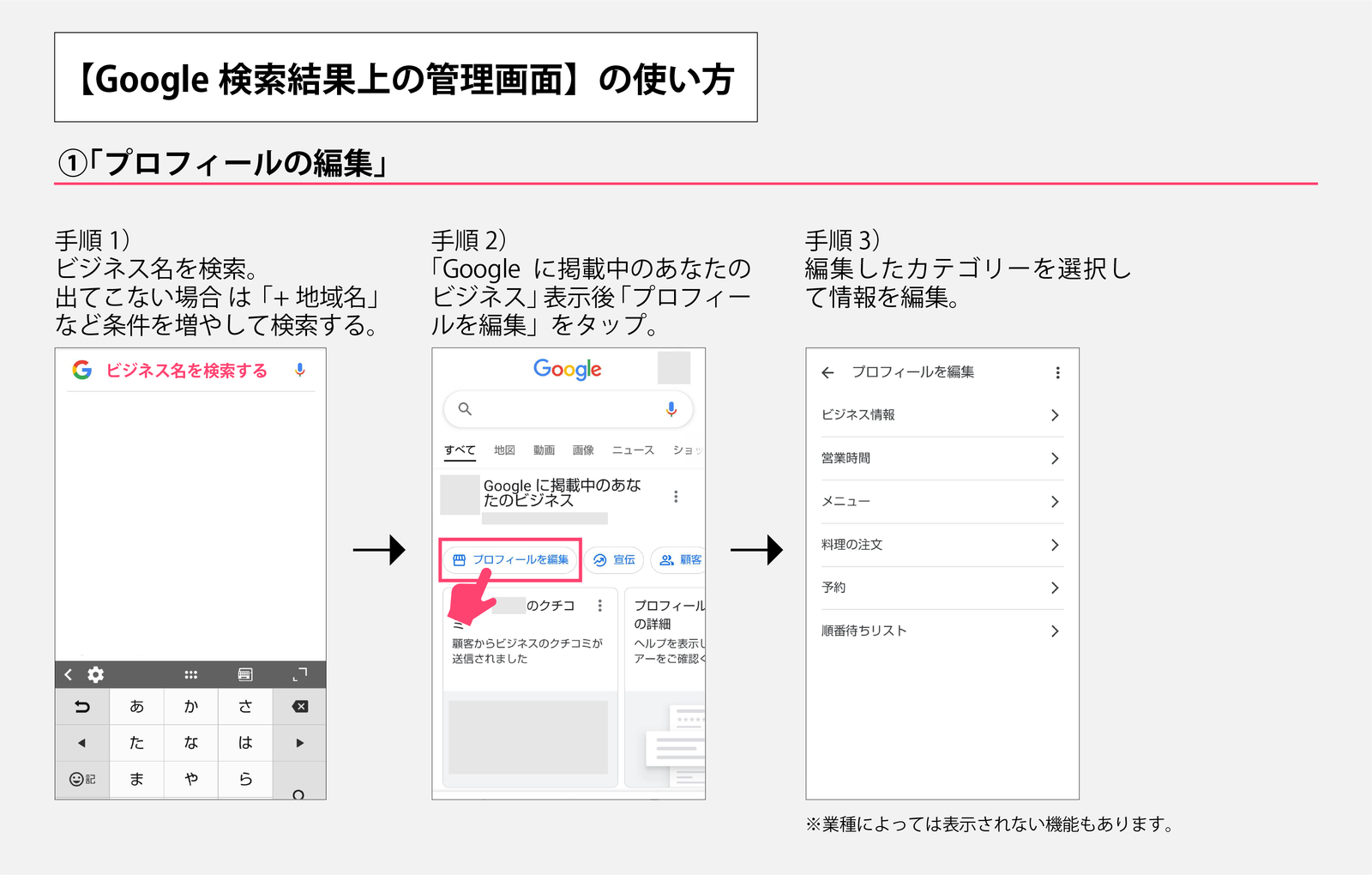
Task: Tap the さ key on keyboard
Action: tap(245, 707)
